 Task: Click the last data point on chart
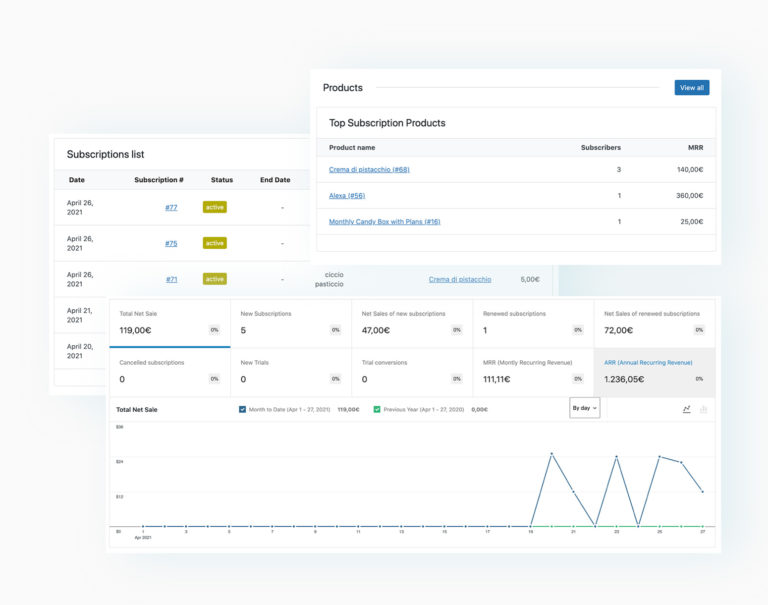click(x=703, y=492)
